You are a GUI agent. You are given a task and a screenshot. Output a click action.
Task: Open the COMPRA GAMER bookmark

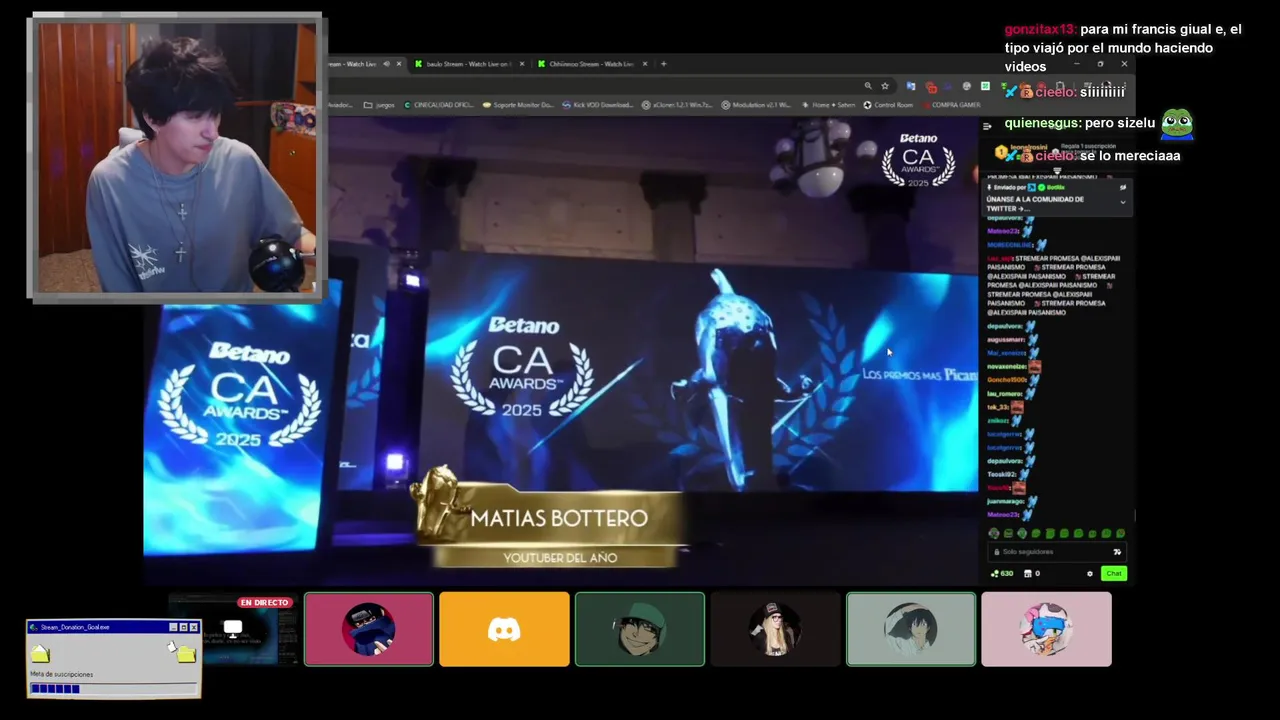click(952, 105)
